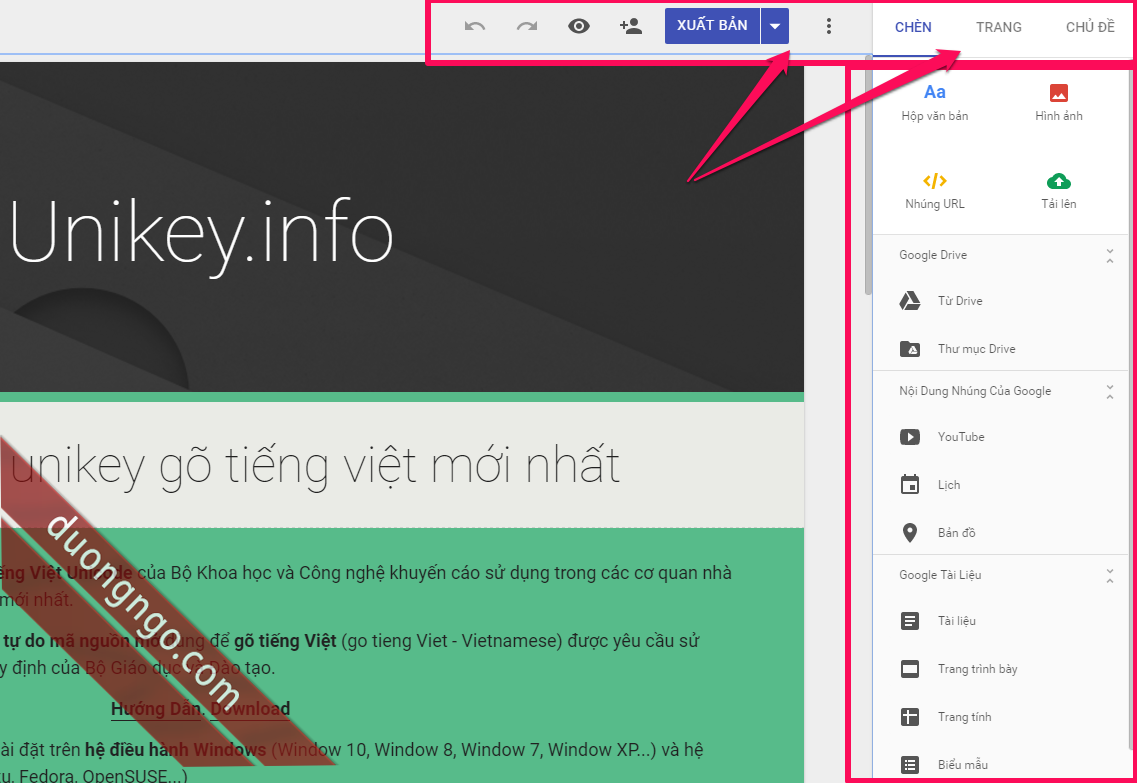Insert a document (Tài liệu)
The image size is (1137, 783).
(1001, 621)
